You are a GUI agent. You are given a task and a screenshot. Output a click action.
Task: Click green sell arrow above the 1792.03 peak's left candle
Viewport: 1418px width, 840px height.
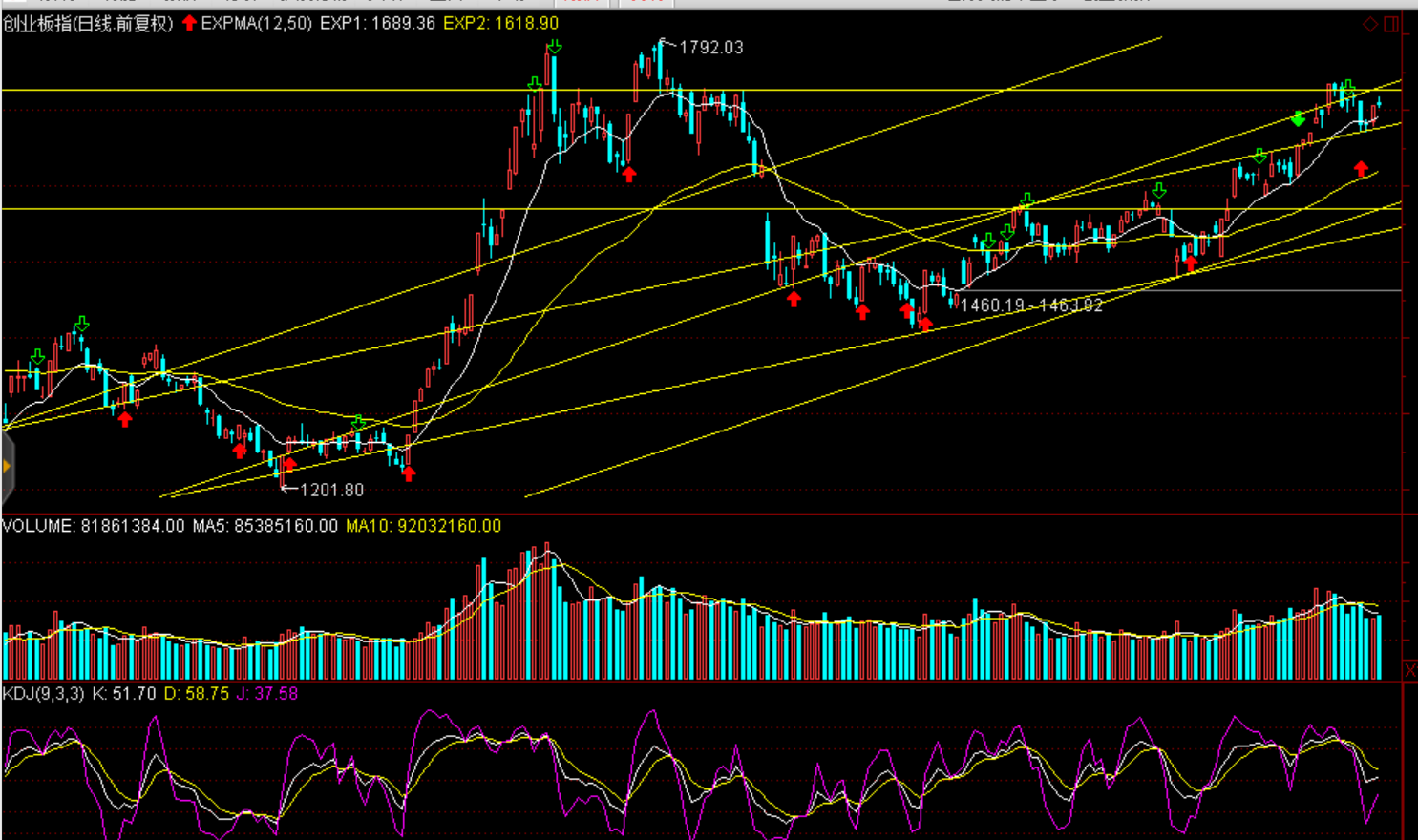554,48
